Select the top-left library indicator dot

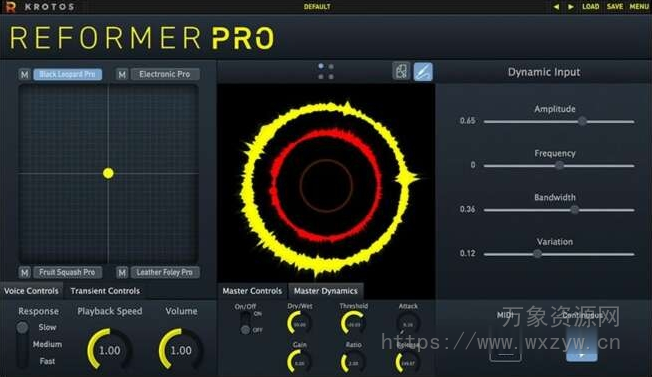321,66
